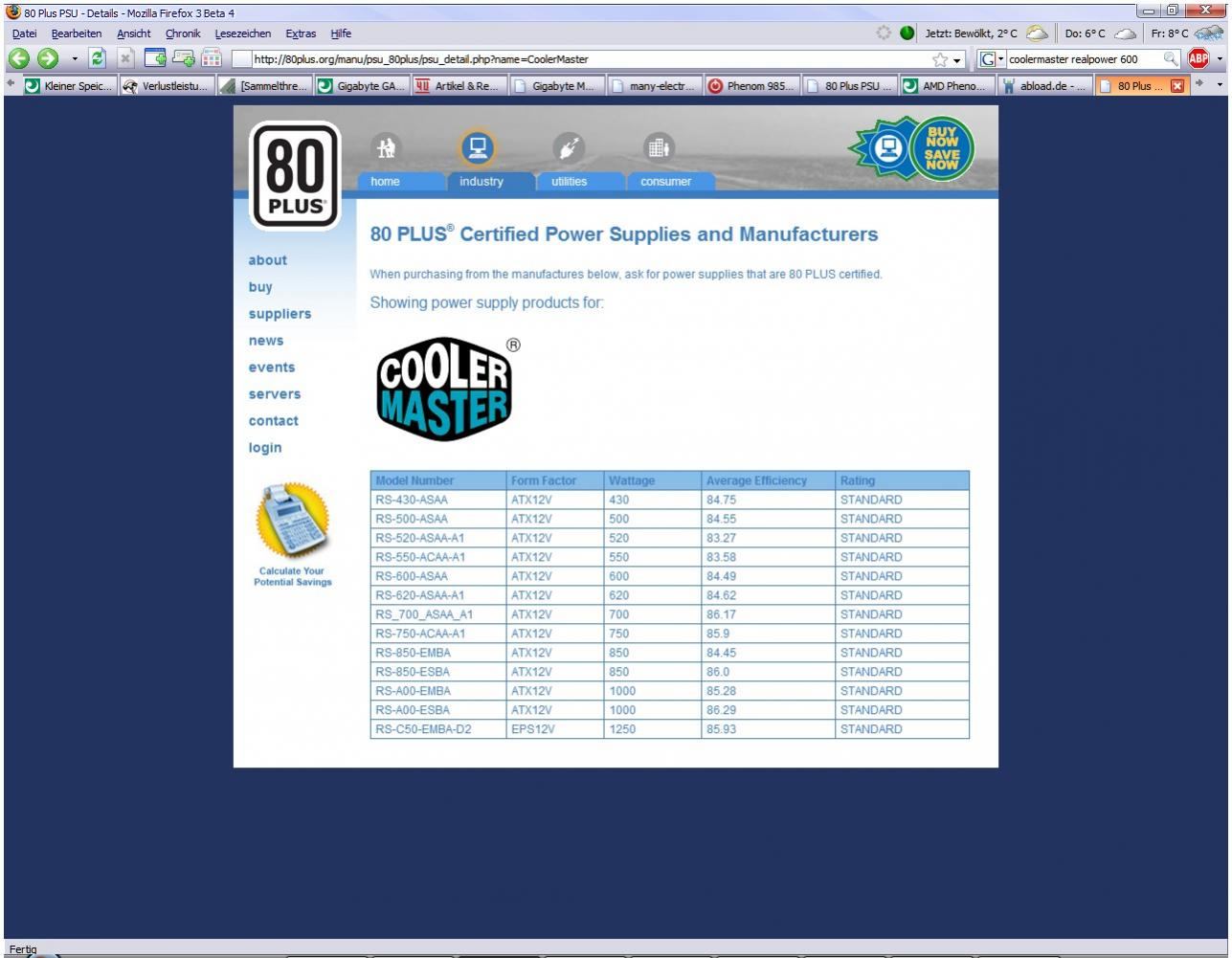The height and width of the screenshot is (958, 1232).
Task: Open the Adblock Plus dropdown arrow
Action: [1220, 60]
